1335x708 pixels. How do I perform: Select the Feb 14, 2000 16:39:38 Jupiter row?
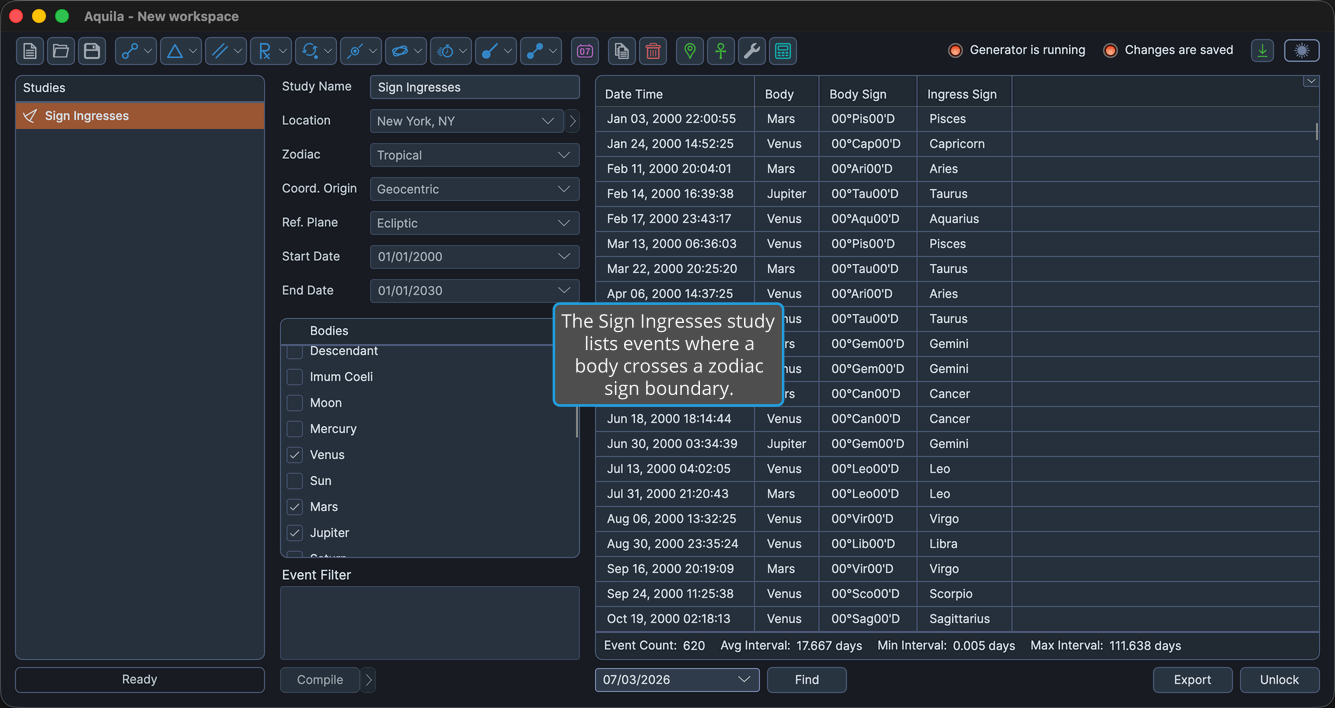957,194
